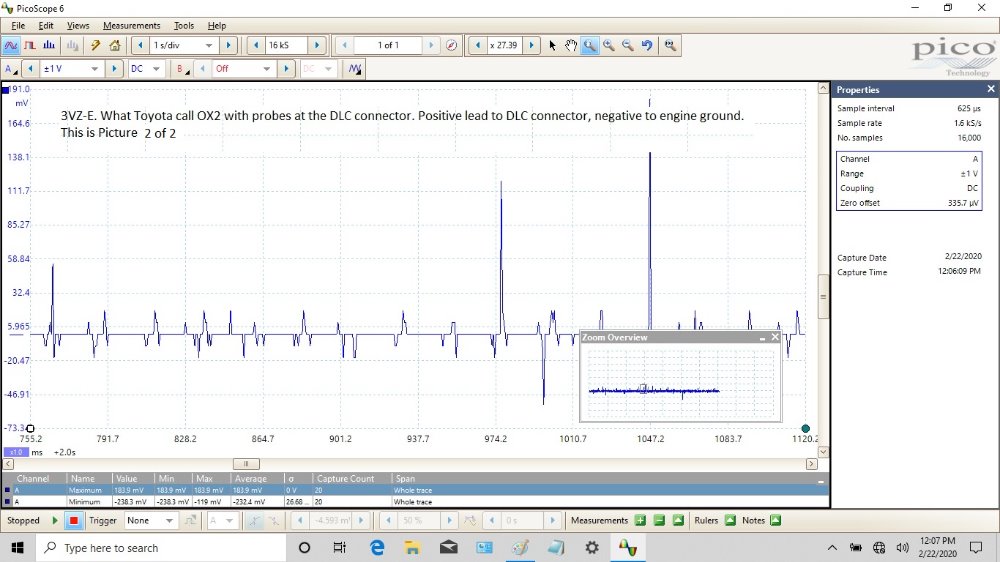Image resolution: width=1000 pixels, height=562 pixels.
Task: Decrease 16 kS sample count arrow
Action: pos(256,45)
